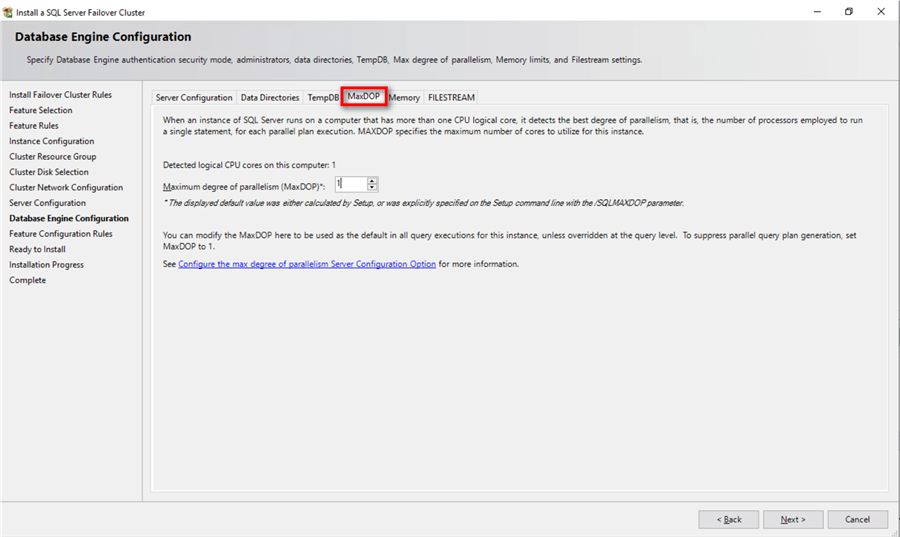
Task: Switch to the FILESTREAM tab
Action: pyautogui.click(x=451, y=98)
